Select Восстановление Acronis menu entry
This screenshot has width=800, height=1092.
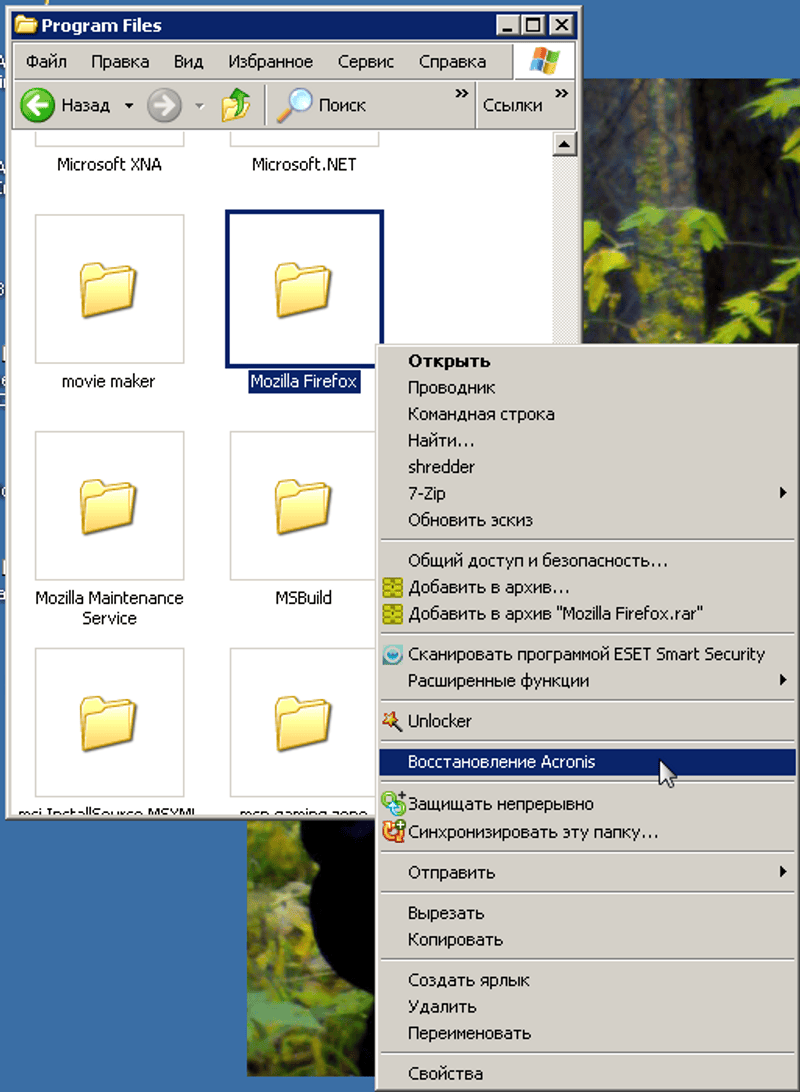(x=587, y=762)
